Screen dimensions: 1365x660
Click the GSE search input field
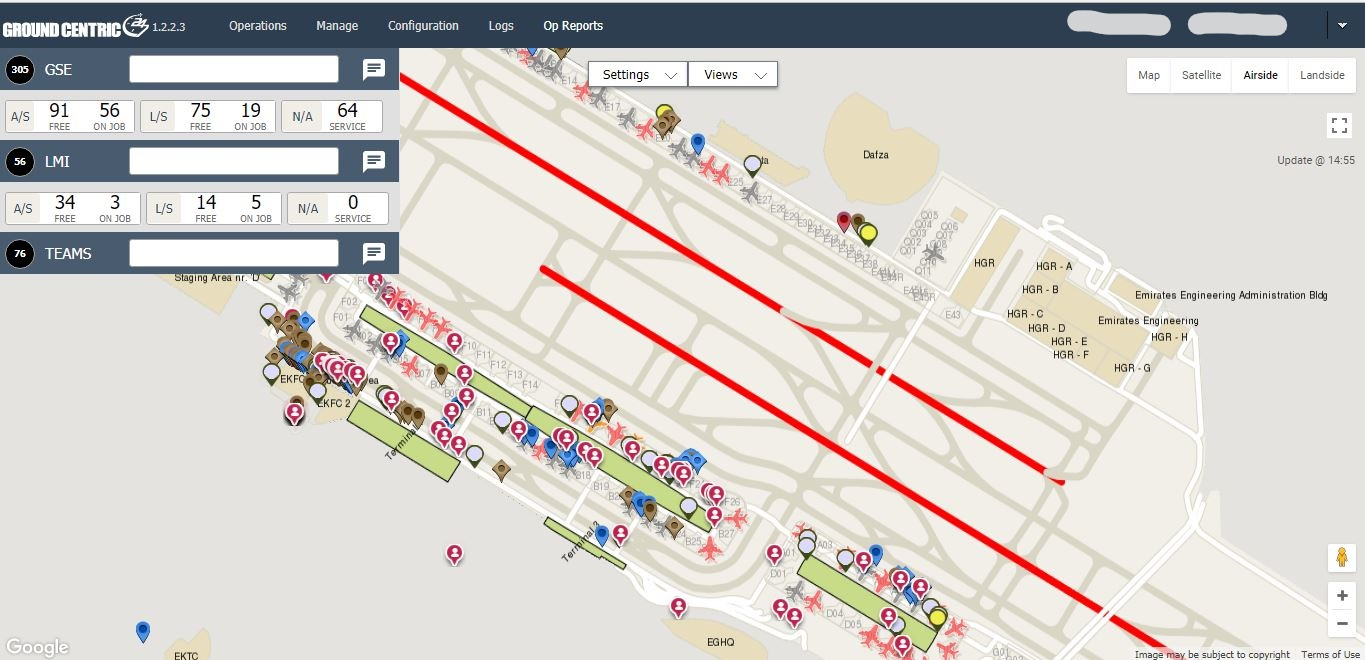tap(234, 69)
